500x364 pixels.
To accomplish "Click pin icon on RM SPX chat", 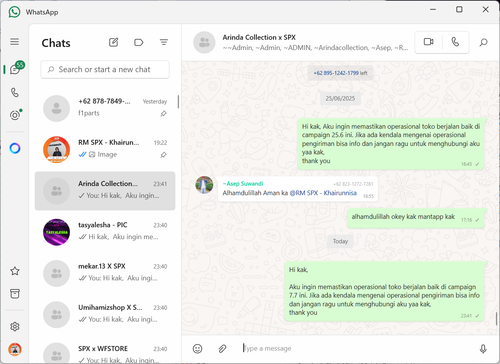I will point(163,155).
